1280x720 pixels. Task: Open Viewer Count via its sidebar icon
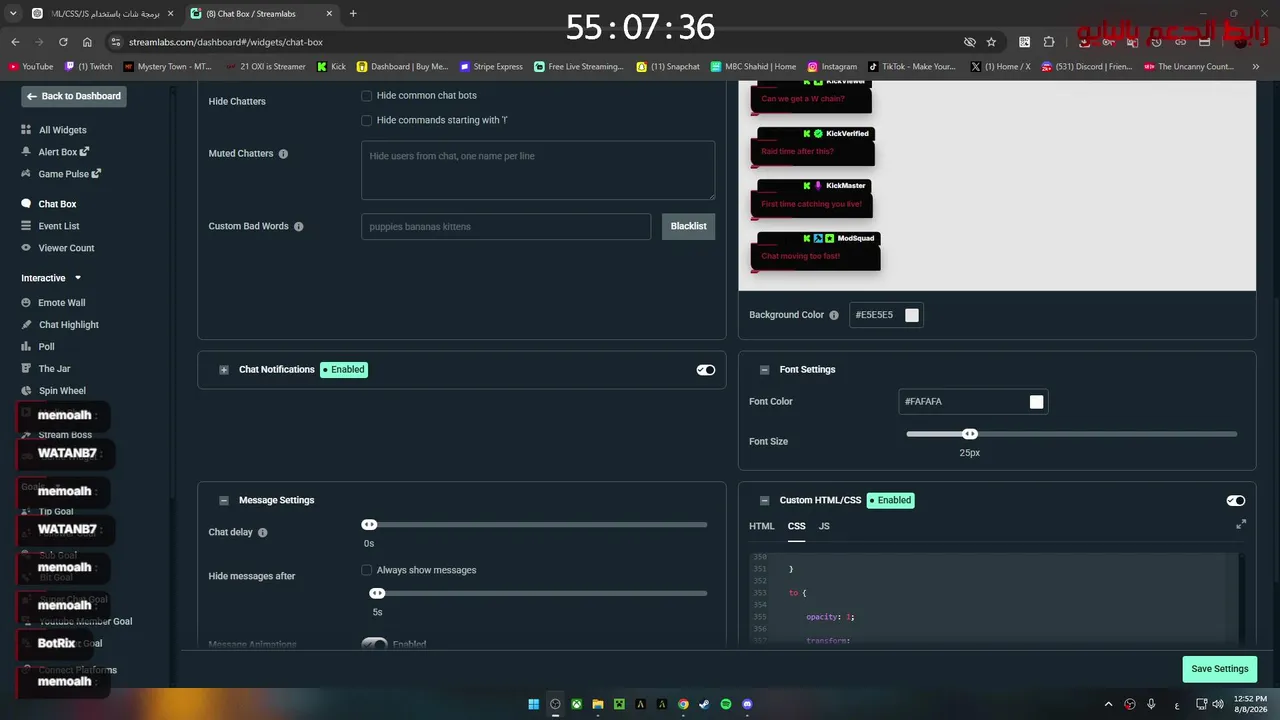(x=26, y=248)
